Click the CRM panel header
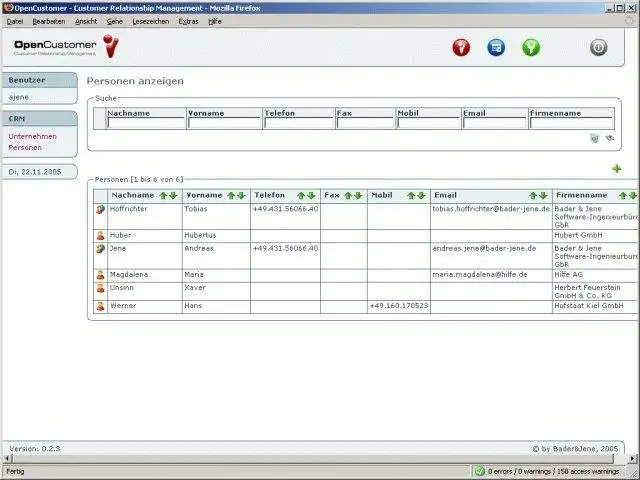This screenshot has height=480, width=640. point(39,119)
